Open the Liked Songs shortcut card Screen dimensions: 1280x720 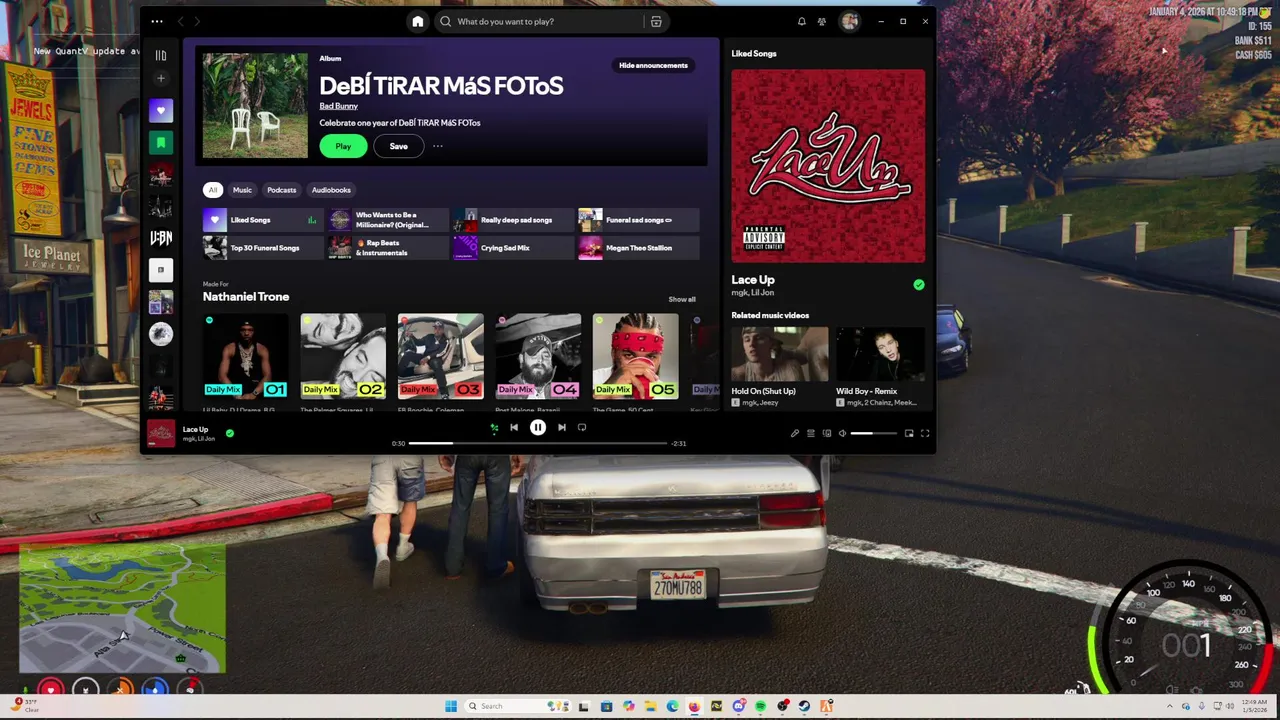(262, 220)
